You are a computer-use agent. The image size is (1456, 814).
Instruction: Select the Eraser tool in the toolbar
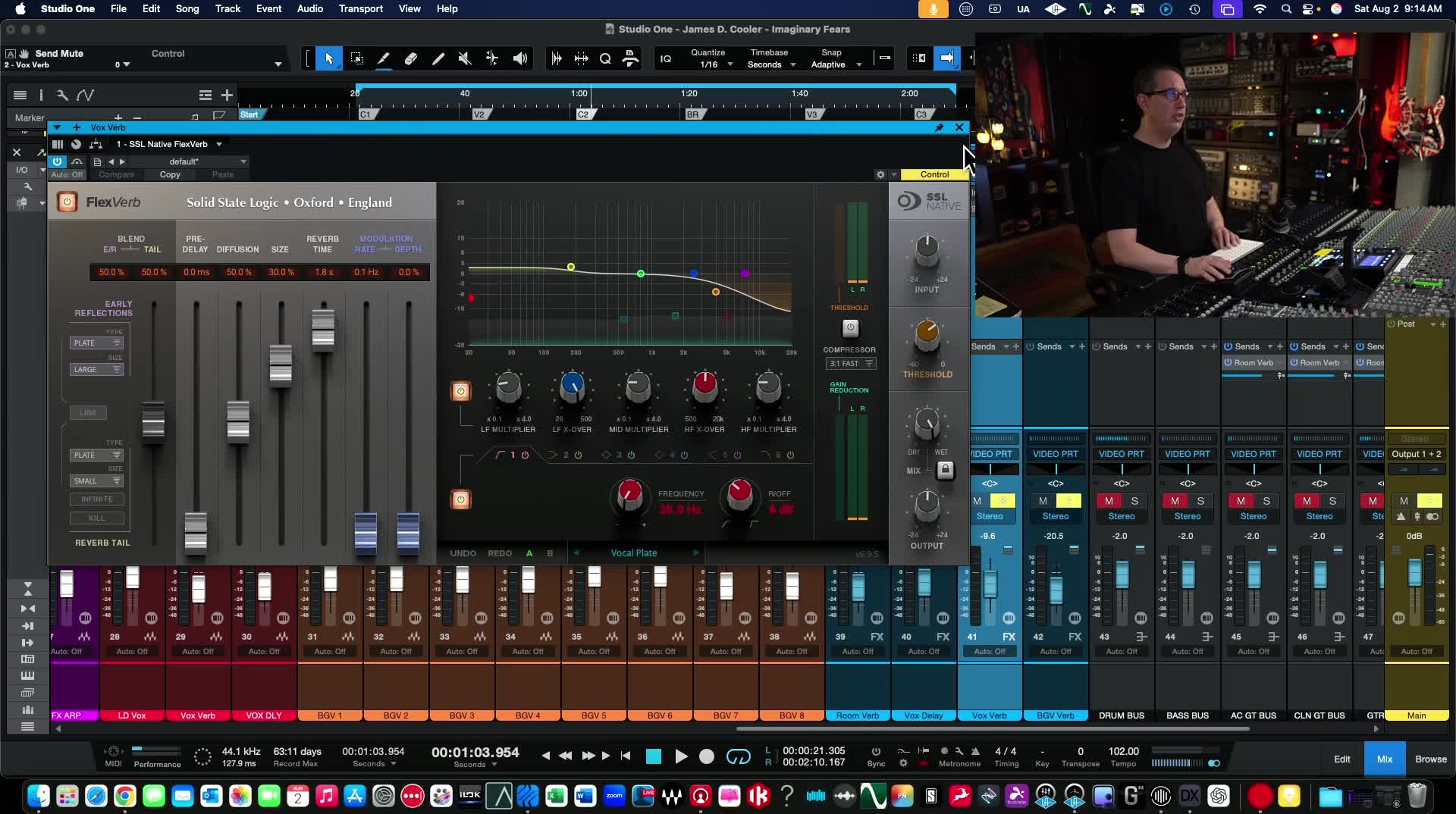tap(410, 58)
